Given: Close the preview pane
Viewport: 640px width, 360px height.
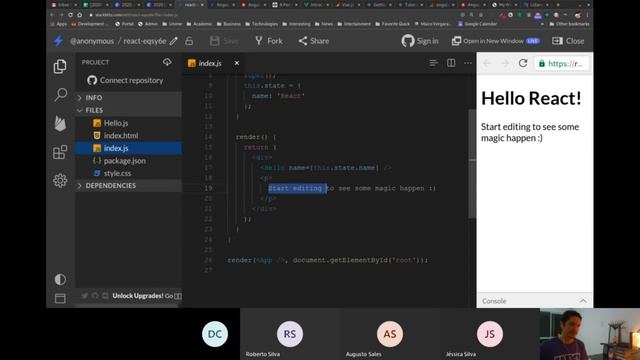Looking at the screenshot, I should point(568,41).
